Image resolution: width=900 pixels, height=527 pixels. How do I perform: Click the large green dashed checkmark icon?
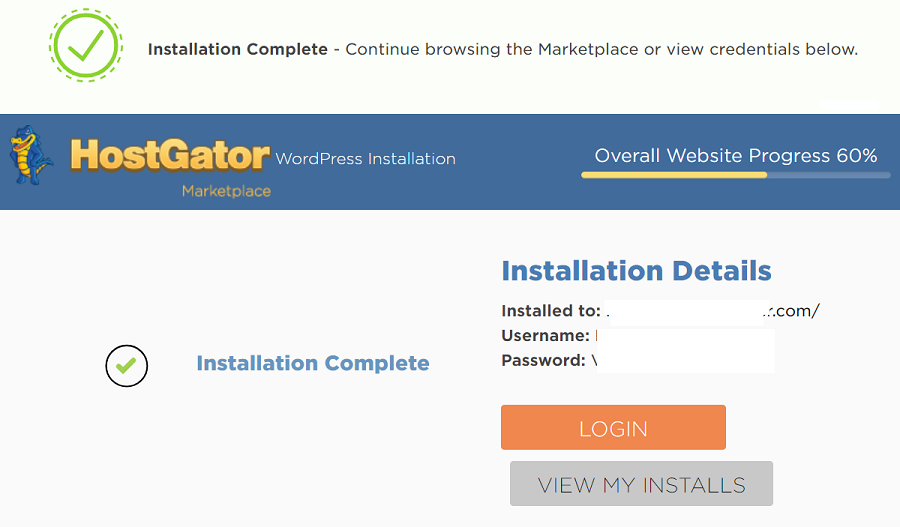tap(86, 45)
